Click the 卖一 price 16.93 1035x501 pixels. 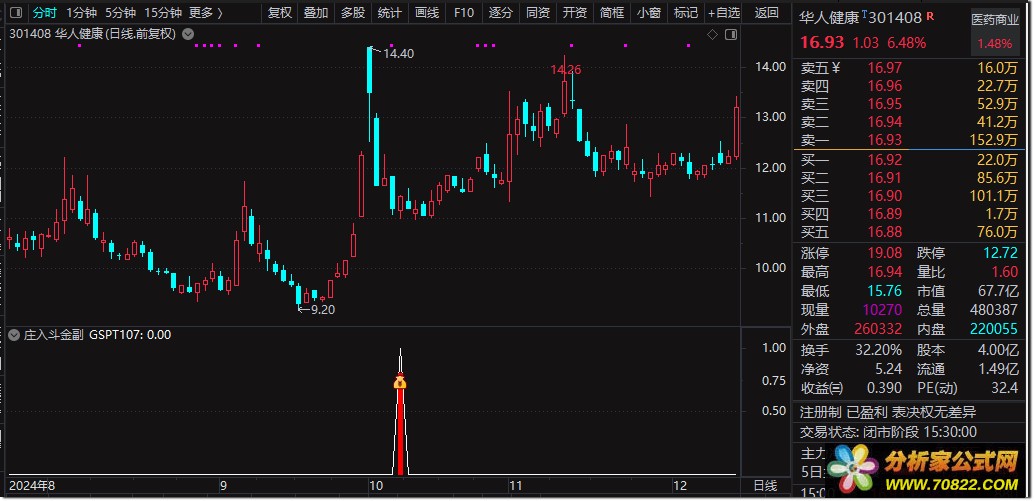pos(884,141)
